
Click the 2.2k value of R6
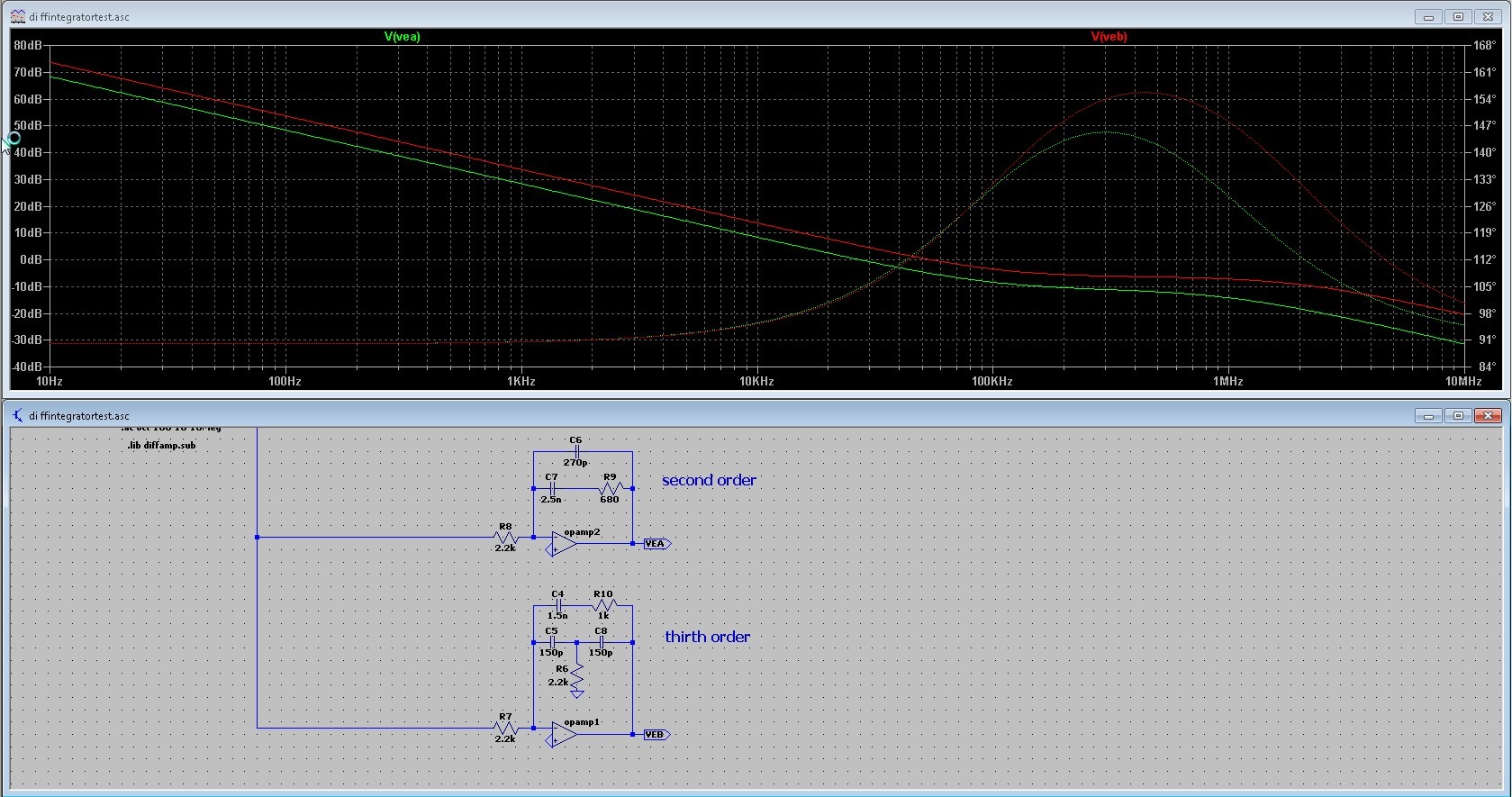coord(558,683)
